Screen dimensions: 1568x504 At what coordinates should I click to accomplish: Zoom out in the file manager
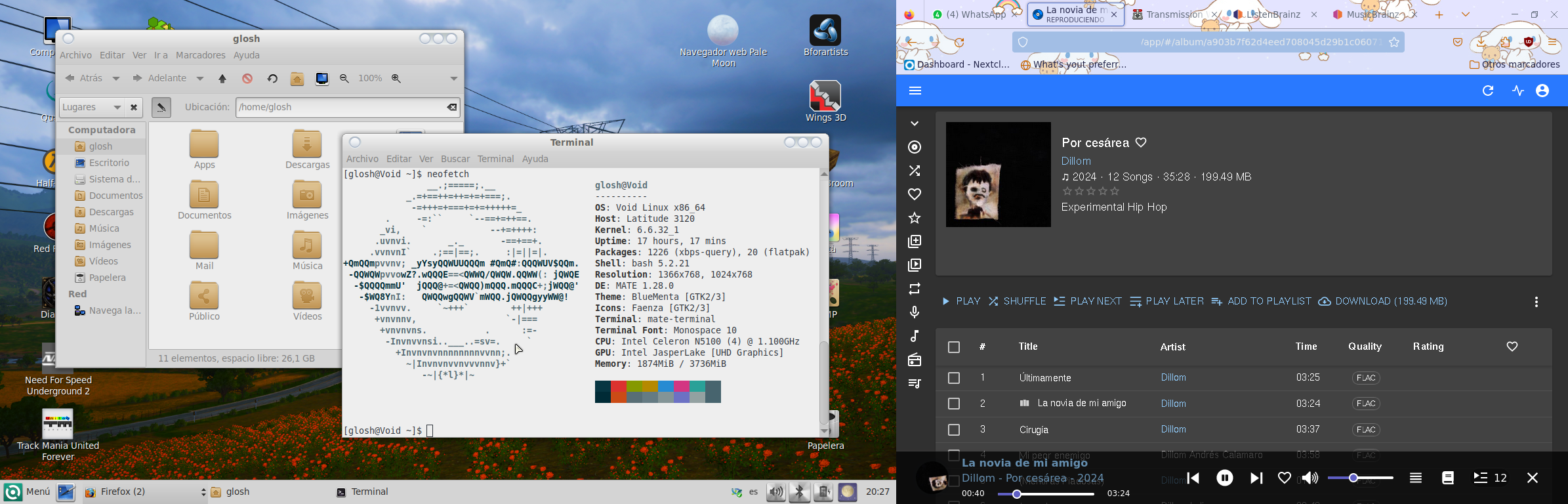[x=344, y=79]
